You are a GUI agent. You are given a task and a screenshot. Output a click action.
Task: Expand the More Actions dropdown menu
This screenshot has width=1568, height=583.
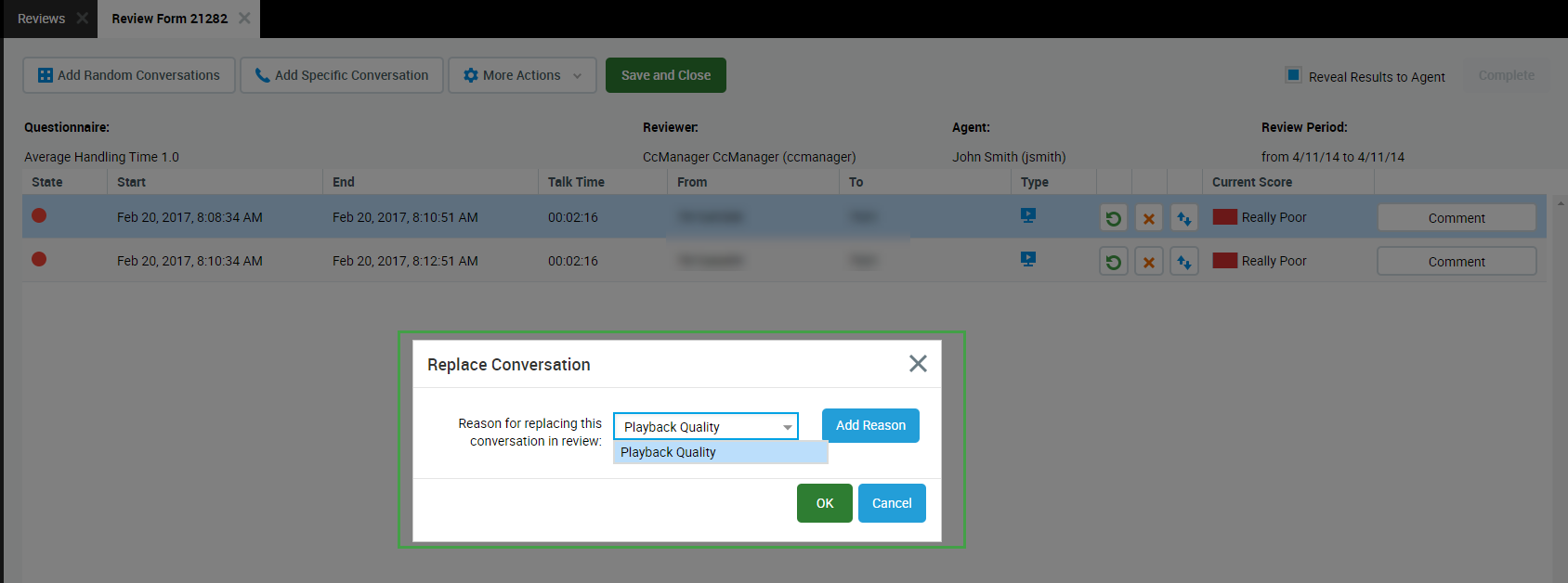(x=522, y=75)
